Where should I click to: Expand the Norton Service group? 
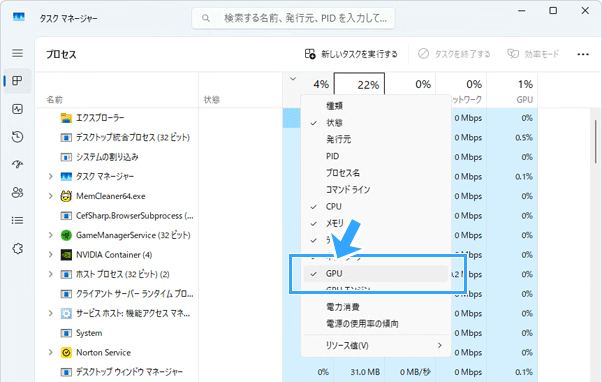50,352
